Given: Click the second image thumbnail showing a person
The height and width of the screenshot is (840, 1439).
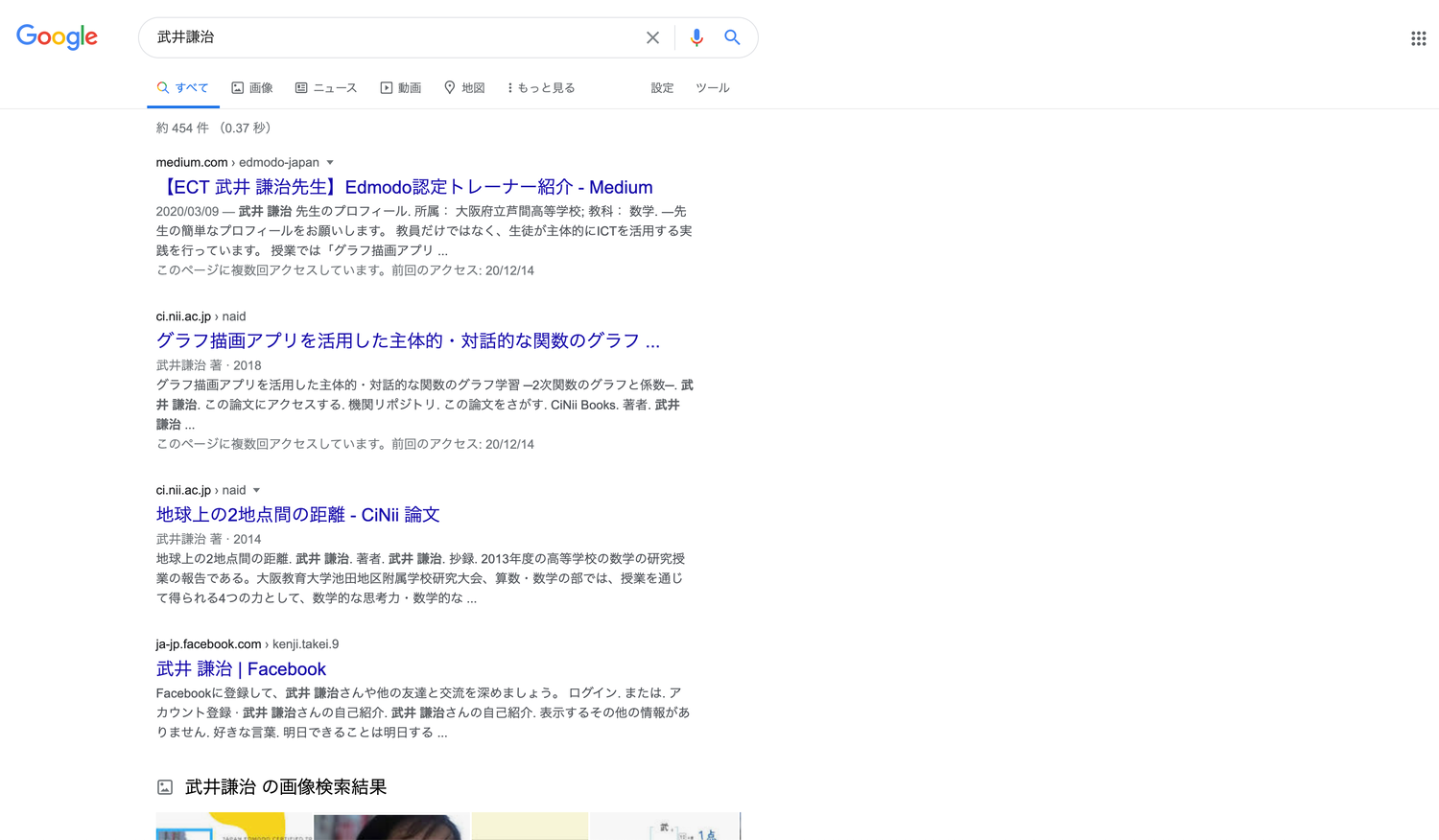Looking at the screenshot, I should [391, 827].
